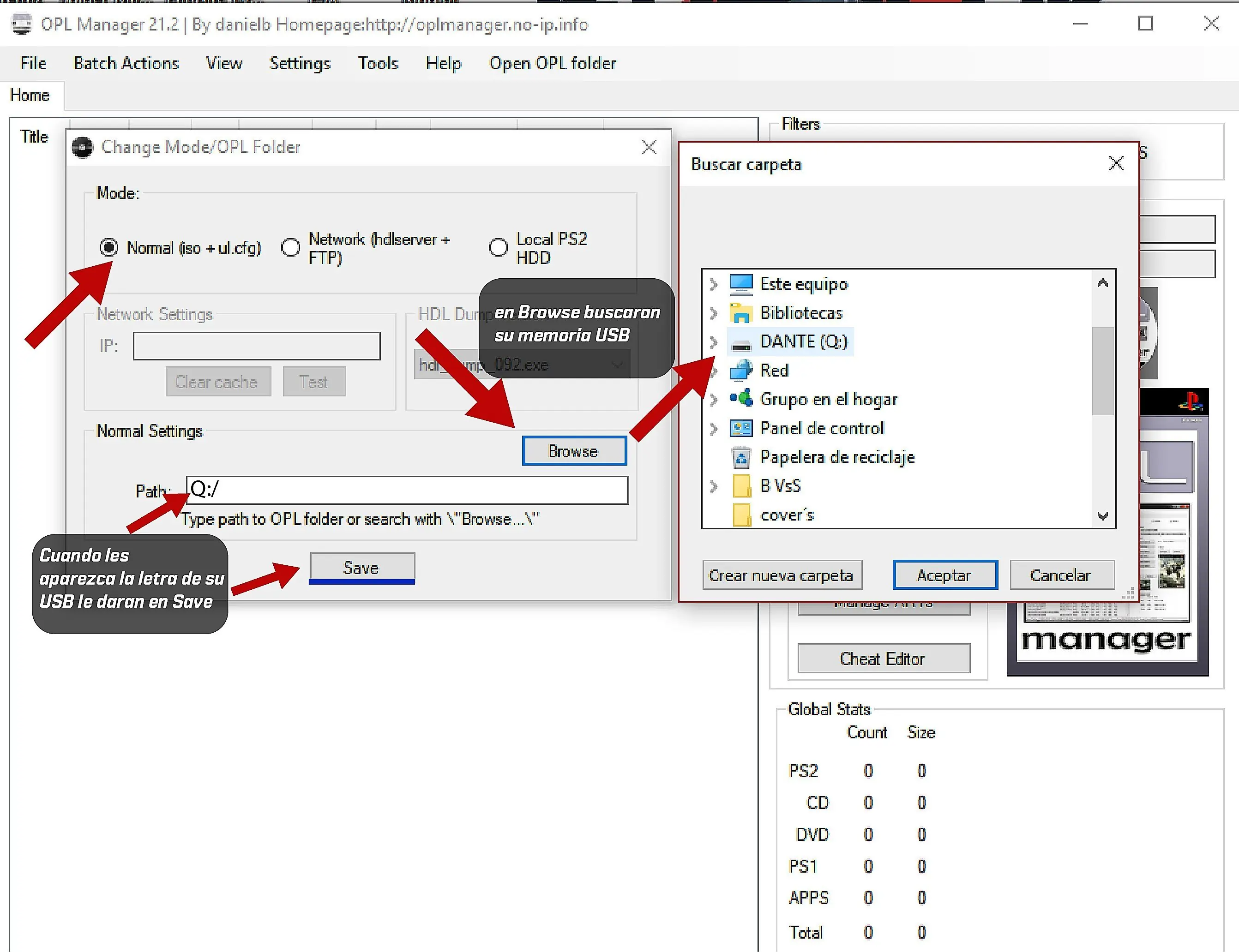Click the Title column header

[35, 137]
